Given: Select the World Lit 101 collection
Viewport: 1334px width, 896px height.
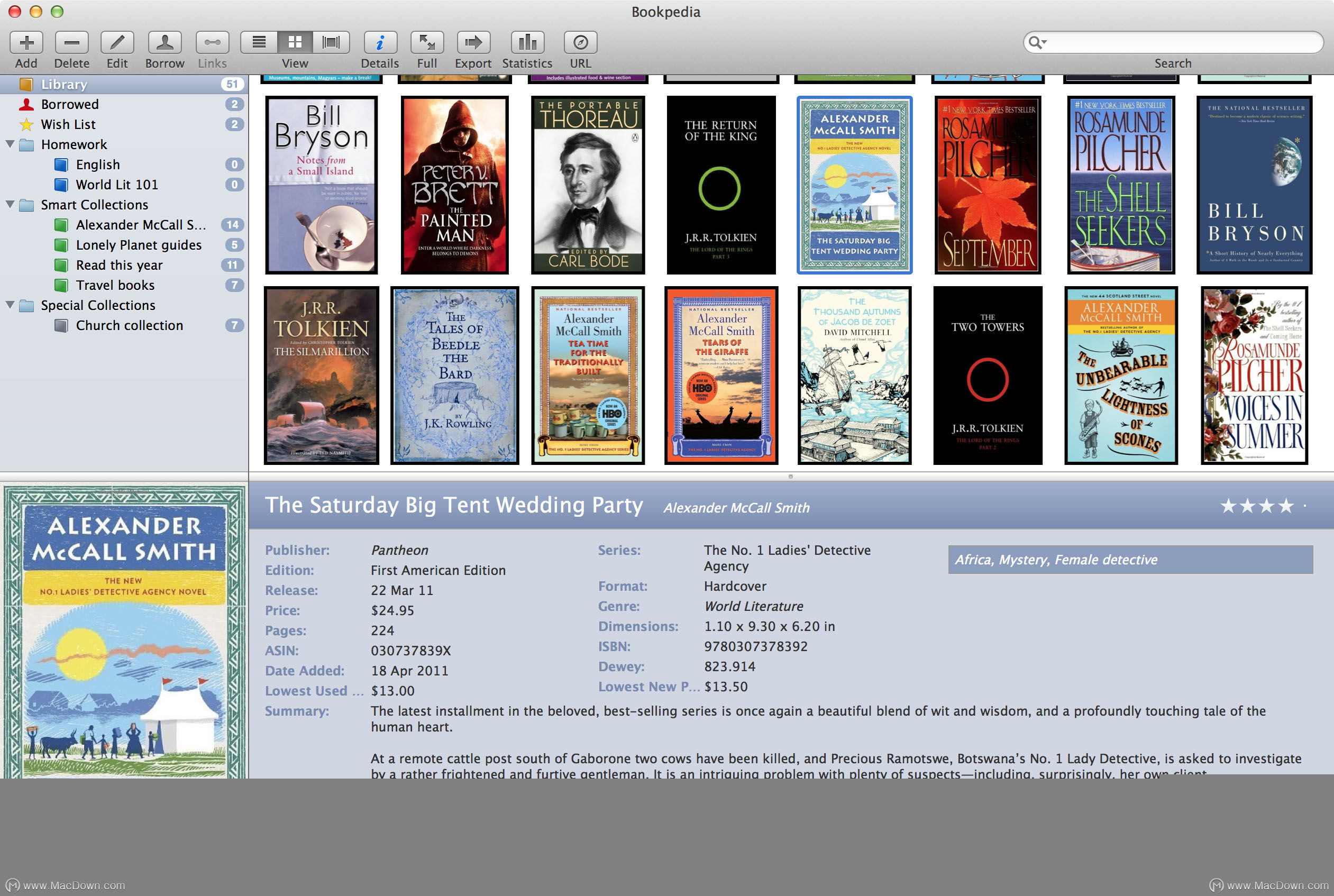Looking at the screenshot, I should point(124,185).
